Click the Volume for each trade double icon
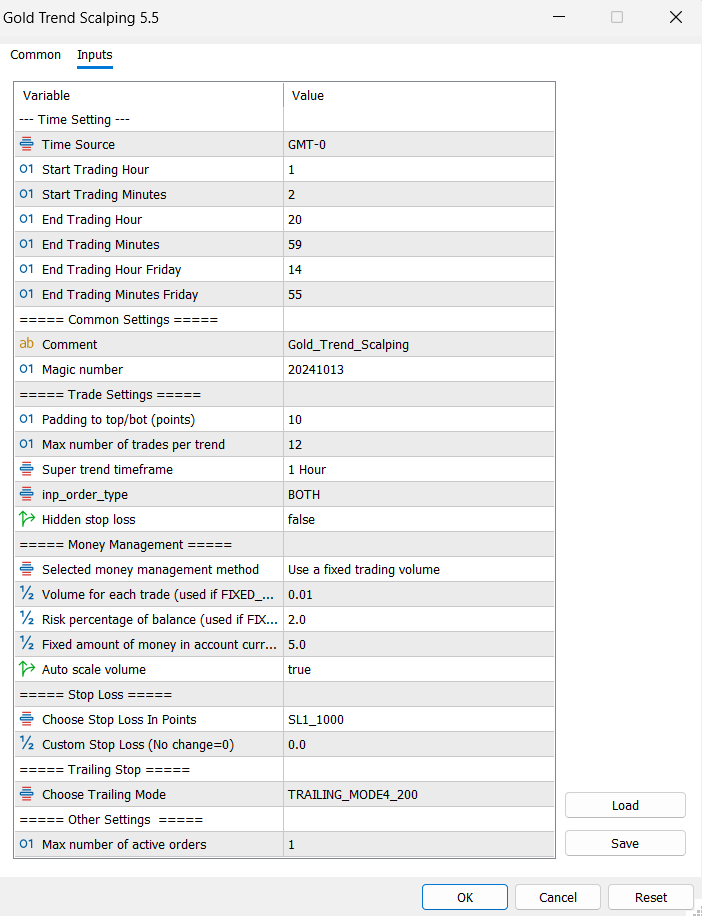Screen dimensions: 702x916 26,594
